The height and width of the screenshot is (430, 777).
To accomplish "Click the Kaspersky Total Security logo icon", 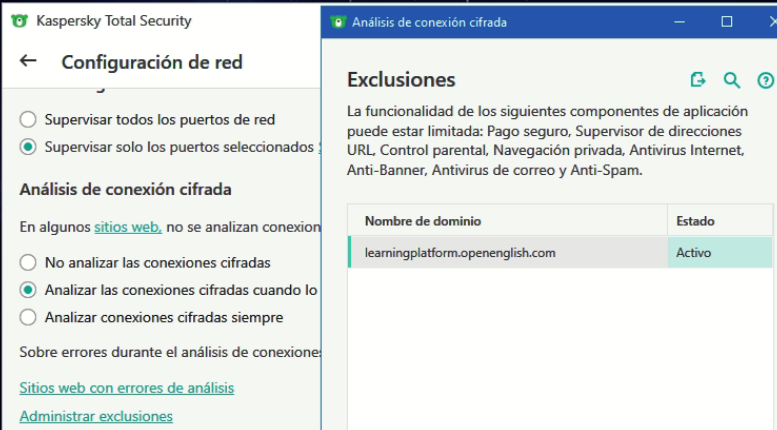I will tap(19, 21).
